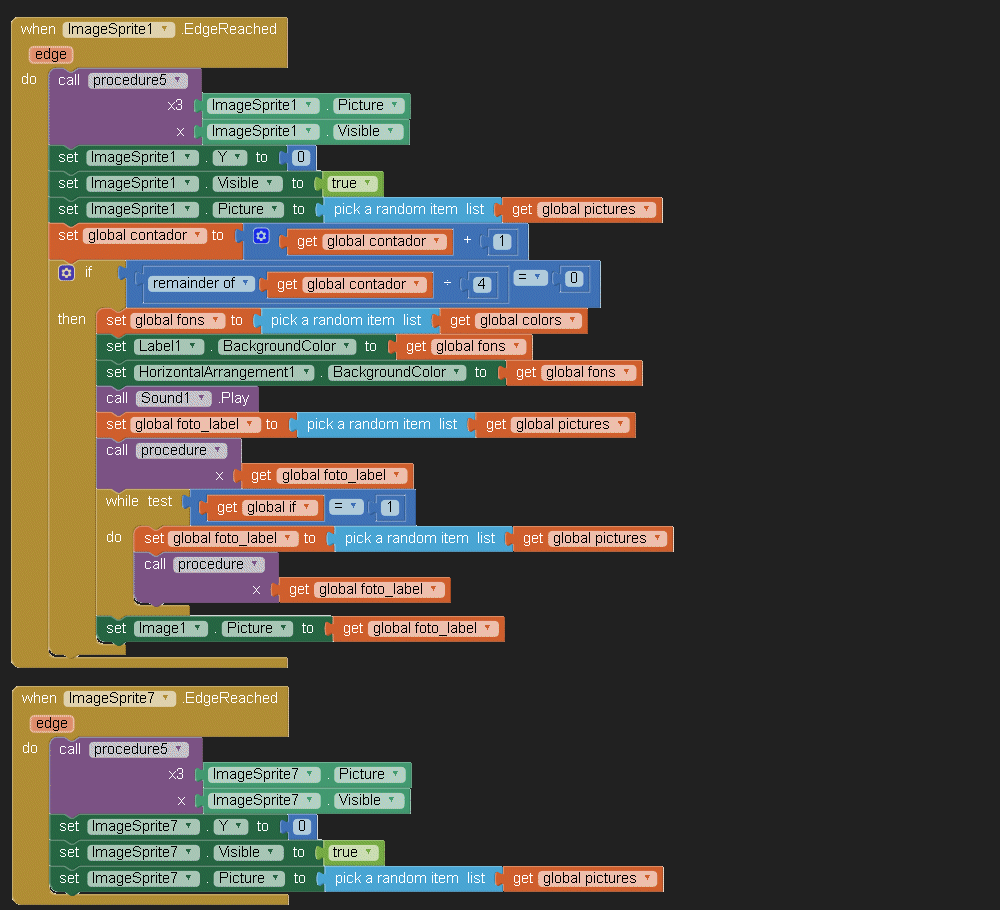
Task: Select the 'call Sound1 .Play' block
Action: [x=116, y=398]
